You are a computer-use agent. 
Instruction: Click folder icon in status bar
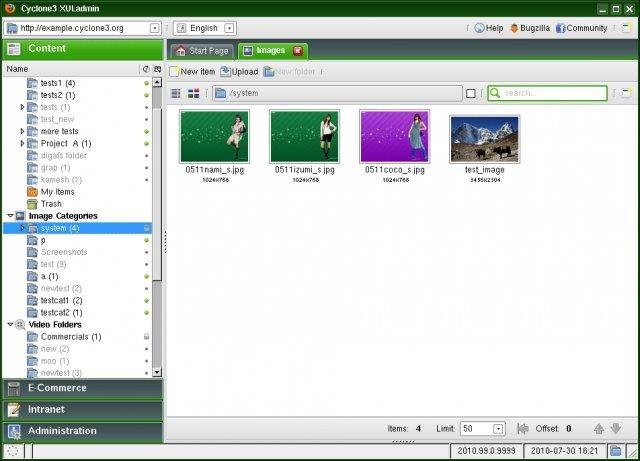614,451
